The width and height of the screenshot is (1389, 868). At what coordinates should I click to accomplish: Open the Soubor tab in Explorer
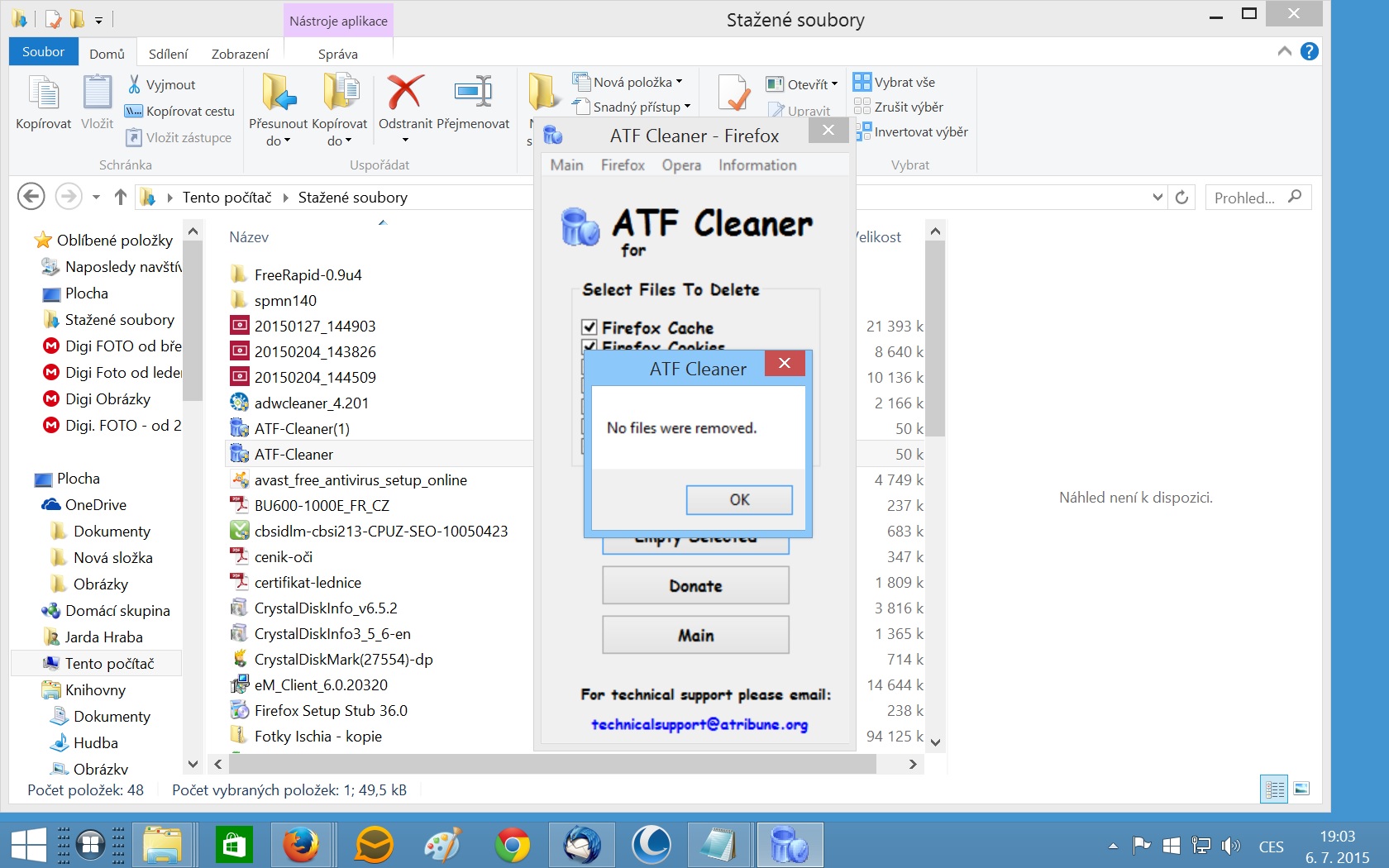(43, 51)
